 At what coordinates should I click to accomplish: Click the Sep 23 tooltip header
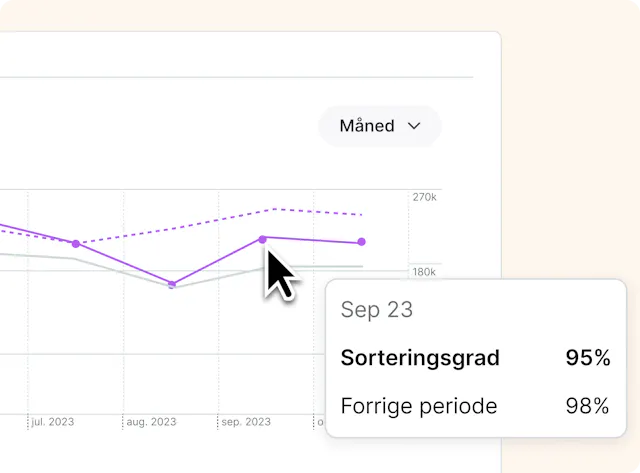pyautogui.click(x=376, y=310)
